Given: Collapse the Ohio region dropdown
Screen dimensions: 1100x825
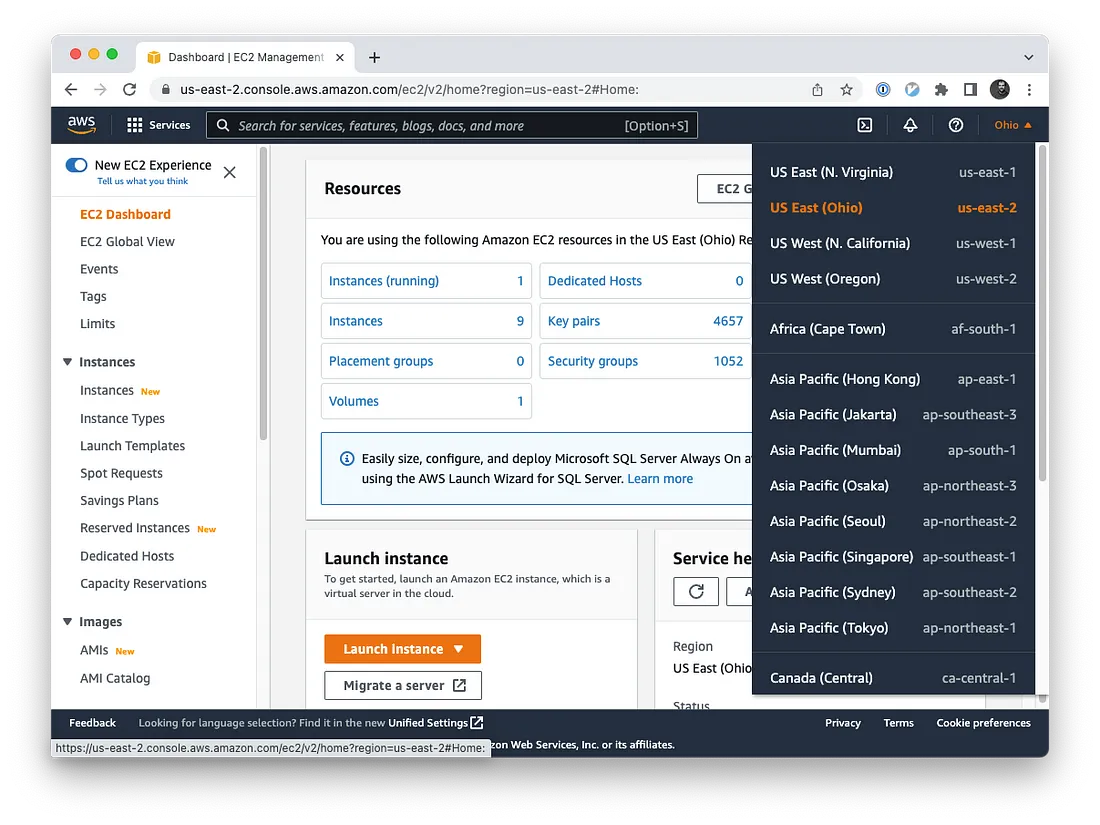Looking at the screenshot, I should (1012, 125).
